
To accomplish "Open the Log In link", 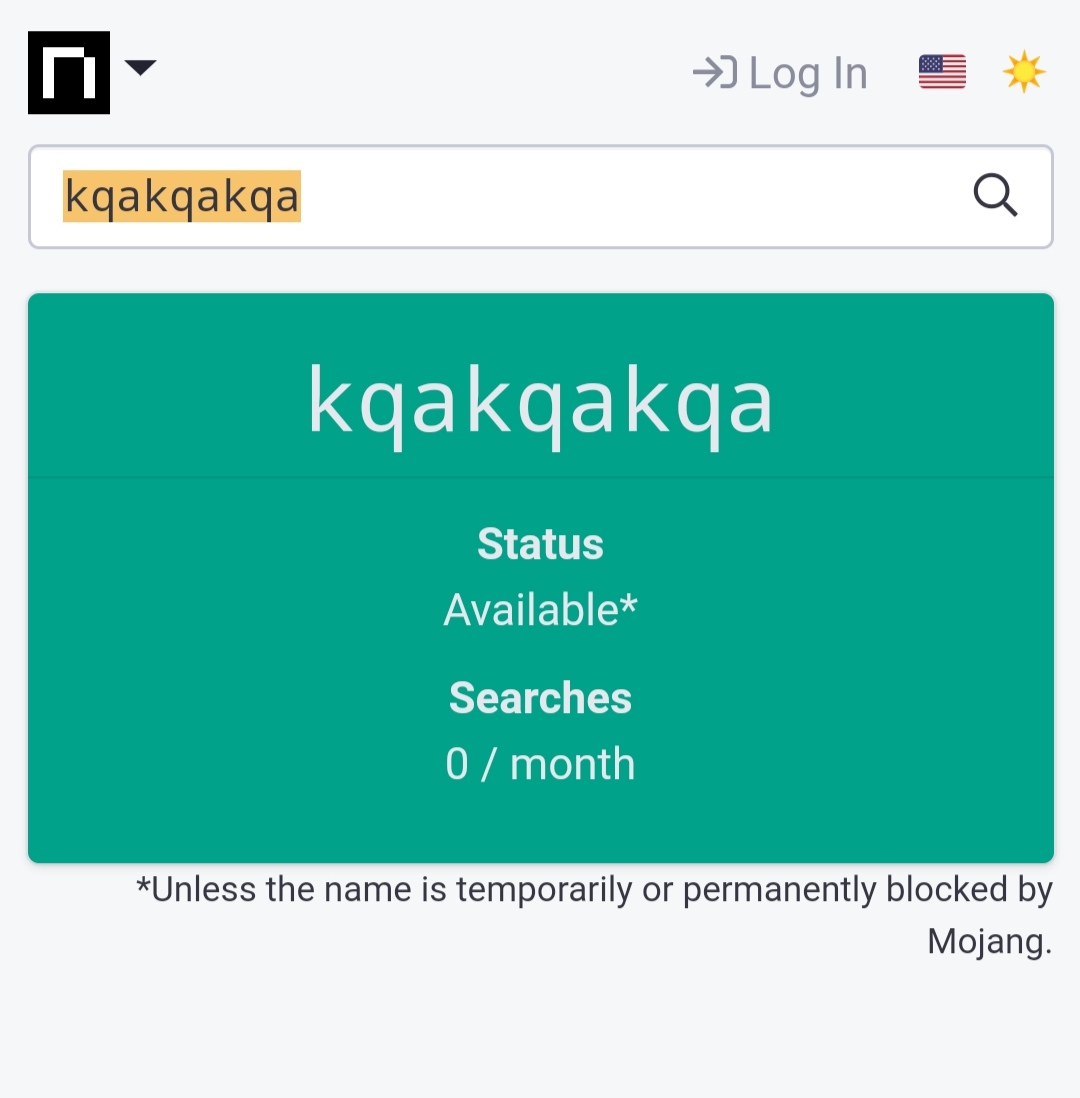I will point(780,73).
